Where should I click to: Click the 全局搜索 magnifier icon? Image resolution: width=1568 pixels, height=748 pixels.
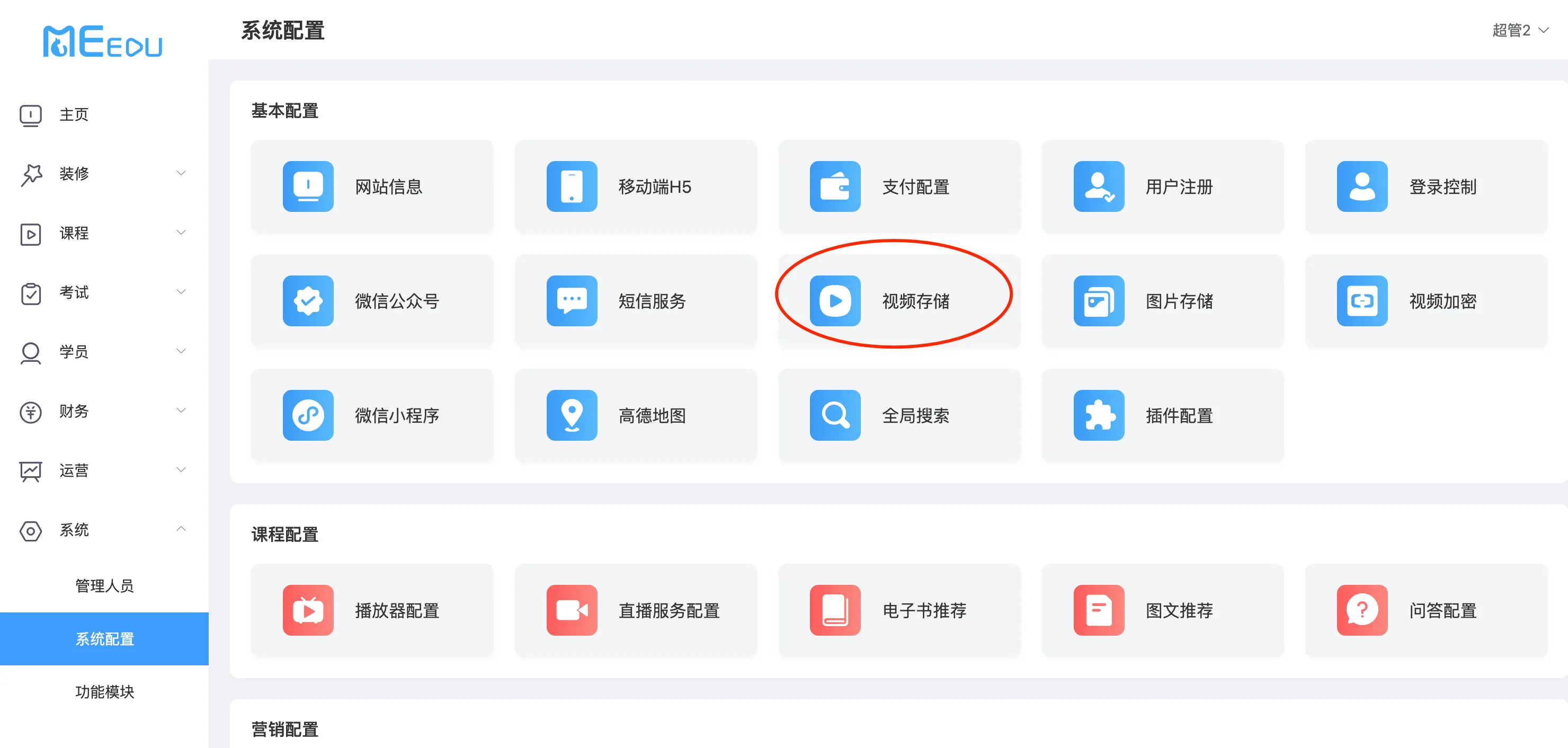pos(835,415)
